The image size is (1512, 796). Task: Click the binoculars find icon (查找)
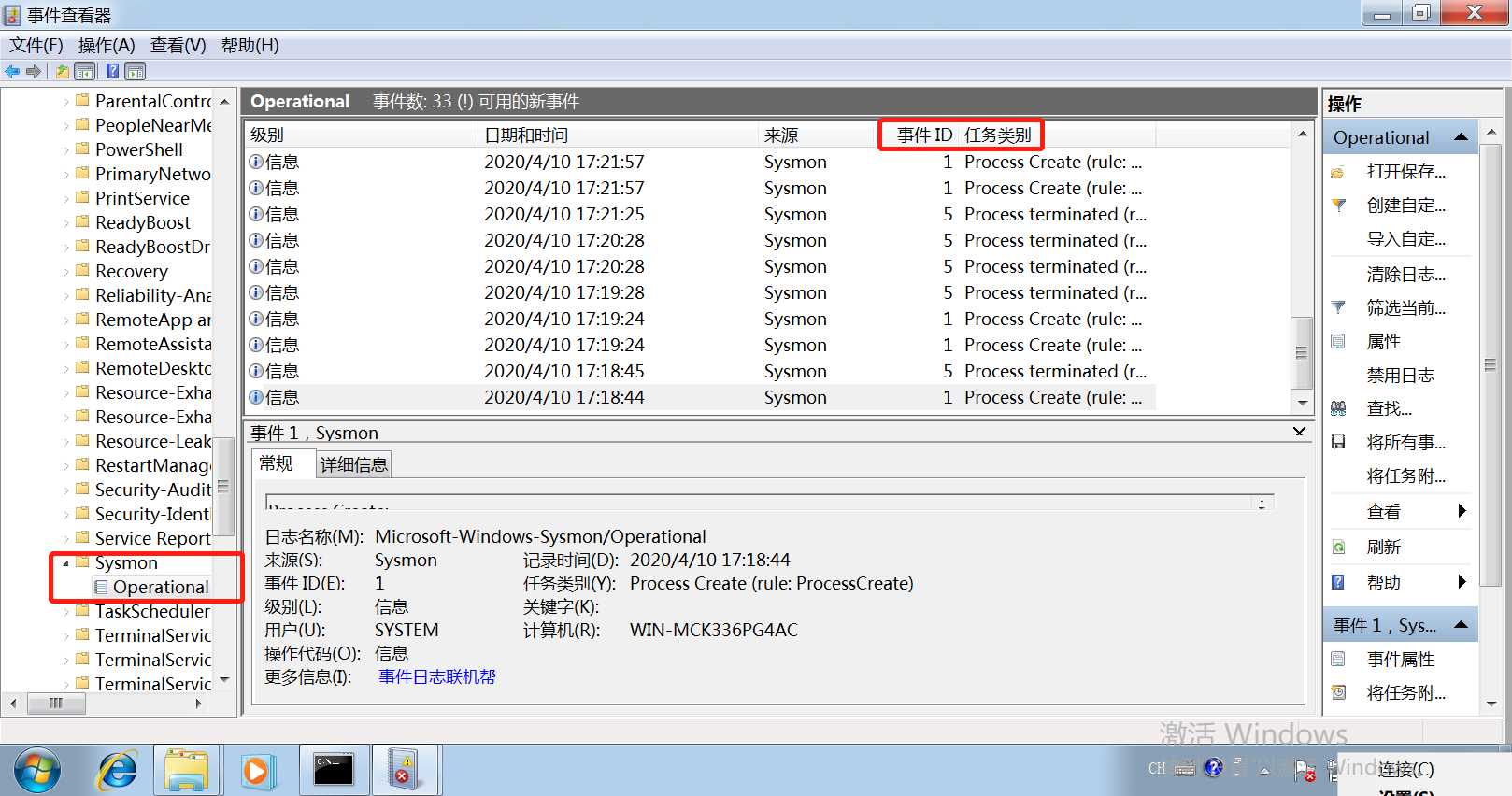coord(1338,408)
